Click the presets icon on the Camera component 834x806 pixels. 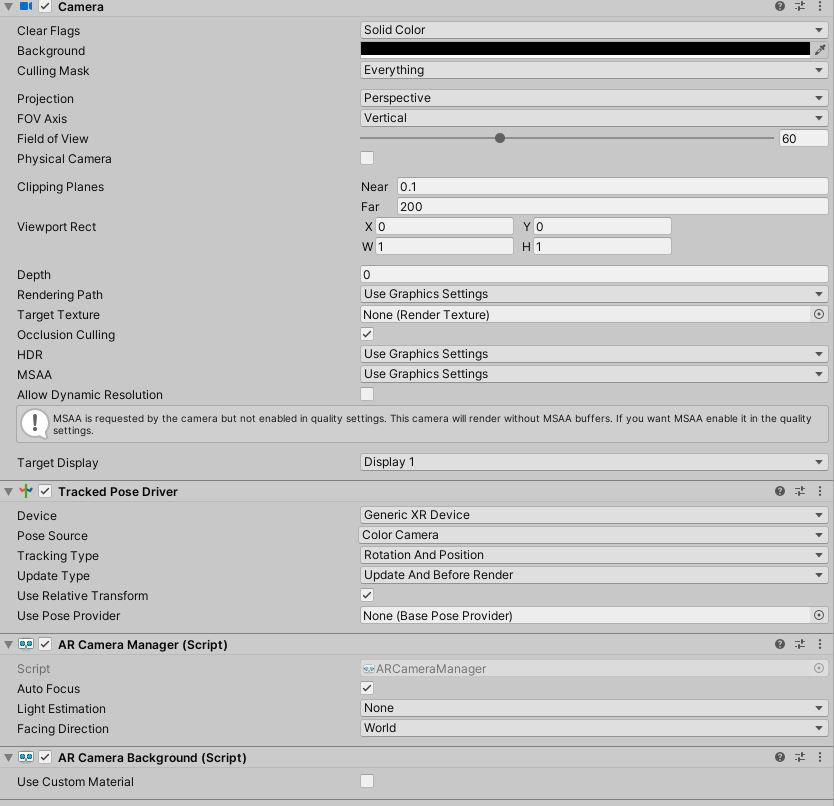coord(800,7)
